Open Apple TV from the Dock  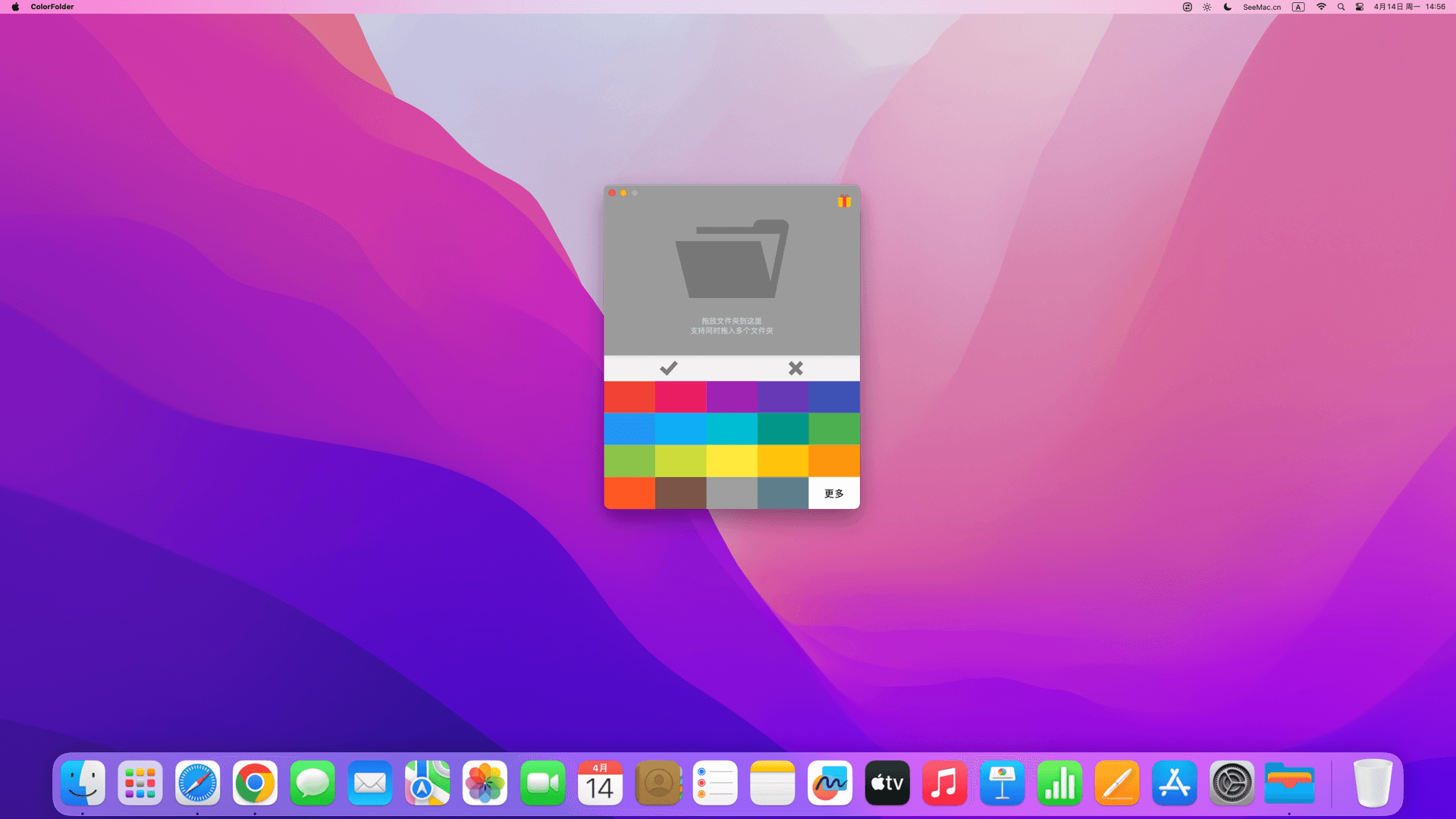click(887, 783)
